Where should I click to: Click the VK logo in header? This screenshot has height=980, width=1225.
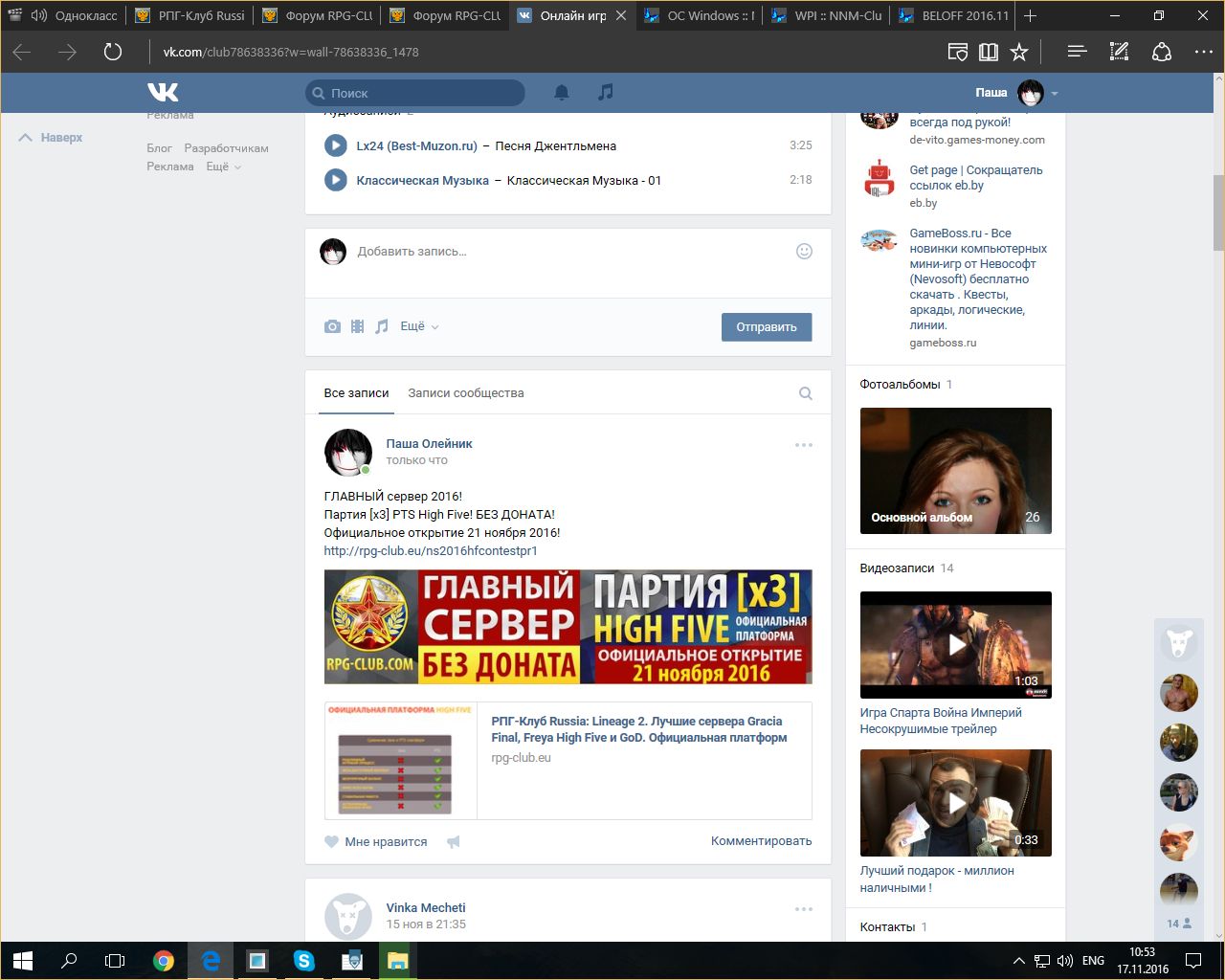tap(163, 92)
